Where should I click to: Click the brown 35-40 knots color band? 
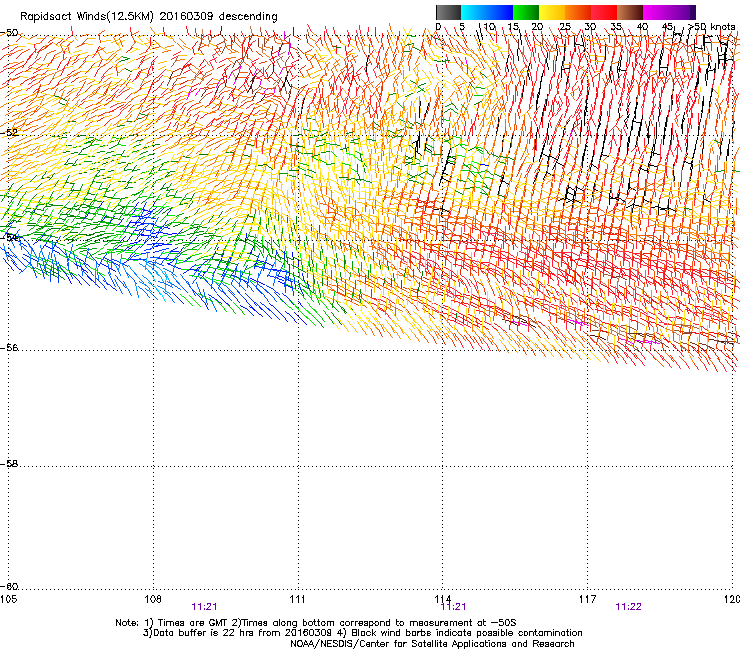pos(630,12)
